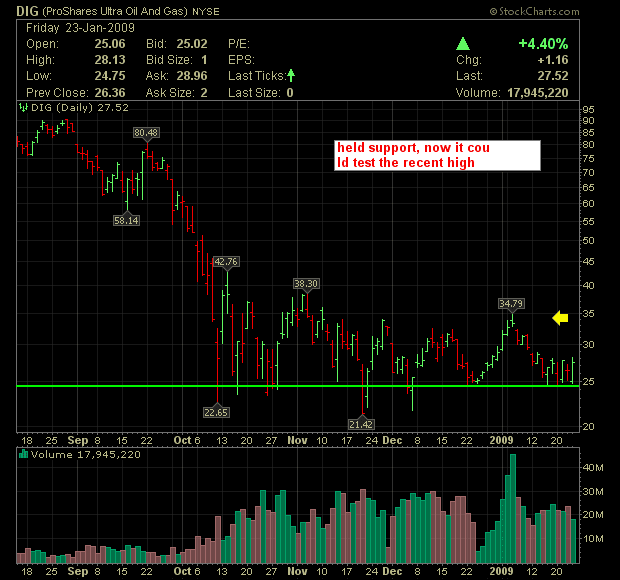Click the P/E label
Screen dimensions: 620x580
(239, 43)
